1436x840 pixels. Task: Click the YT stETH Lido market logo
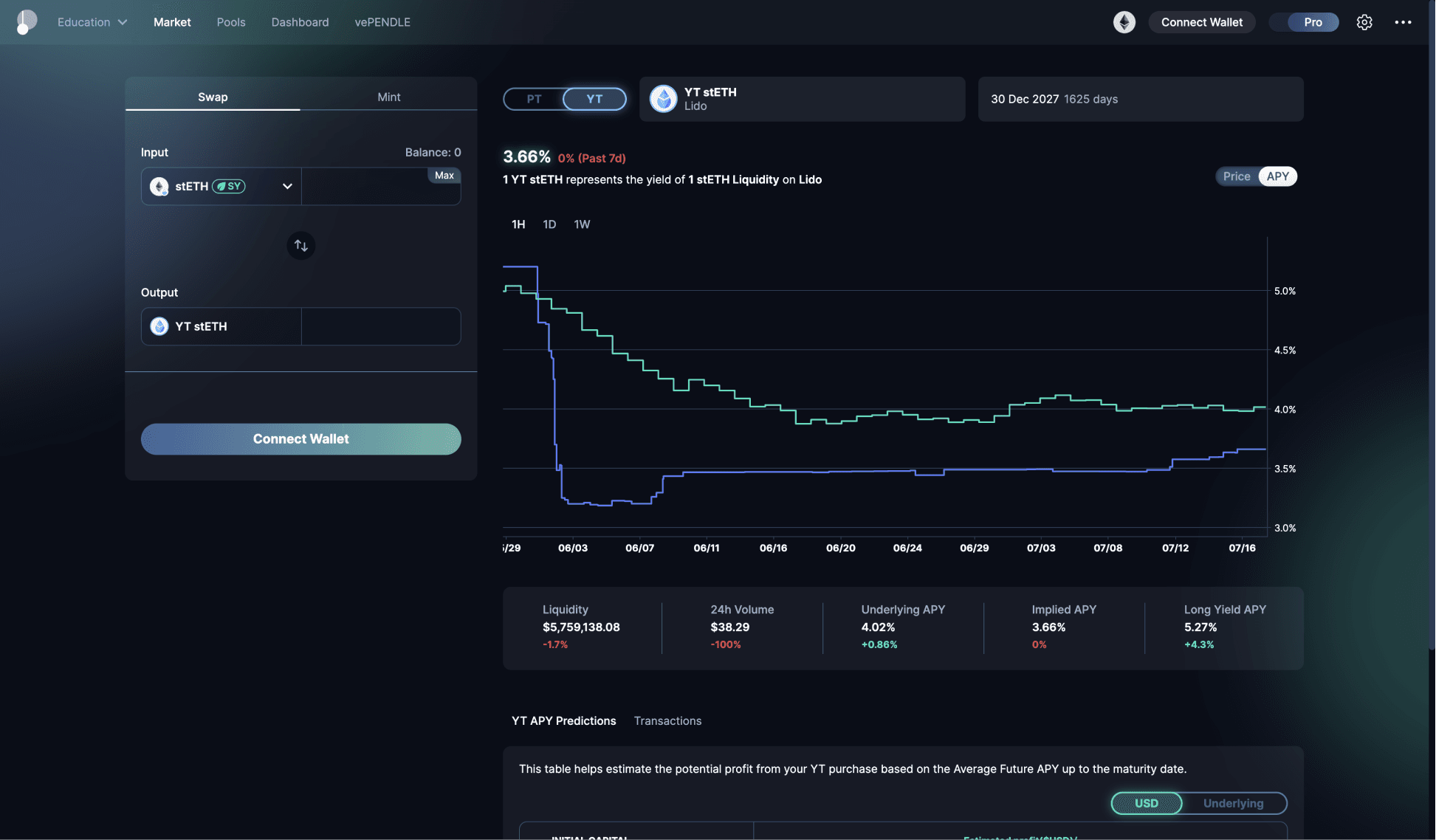pos(664,99)
